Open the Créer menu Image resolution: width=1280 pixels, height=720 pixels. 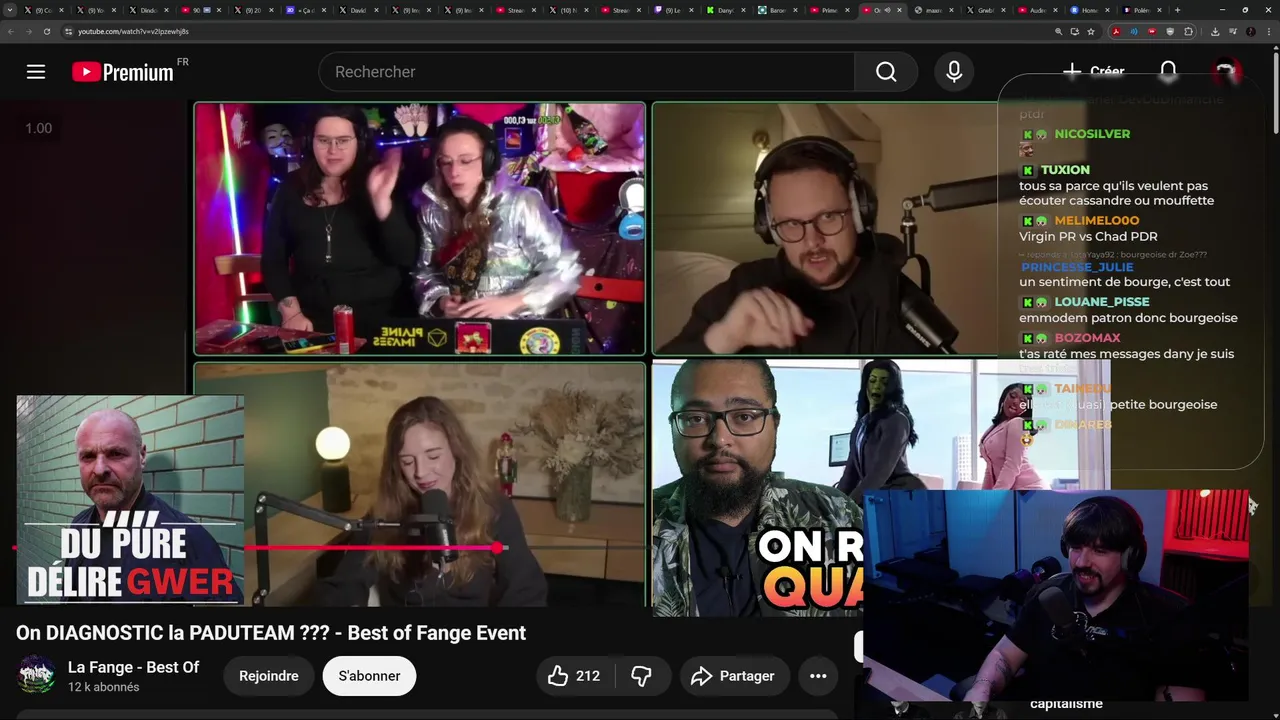[1093, 72]
